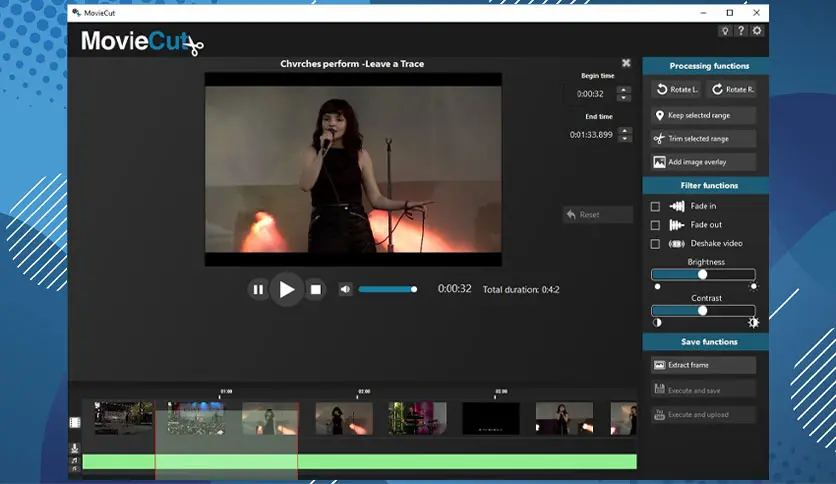Click Add image overlay
This screenshot has width=836, height=484.
703,162
